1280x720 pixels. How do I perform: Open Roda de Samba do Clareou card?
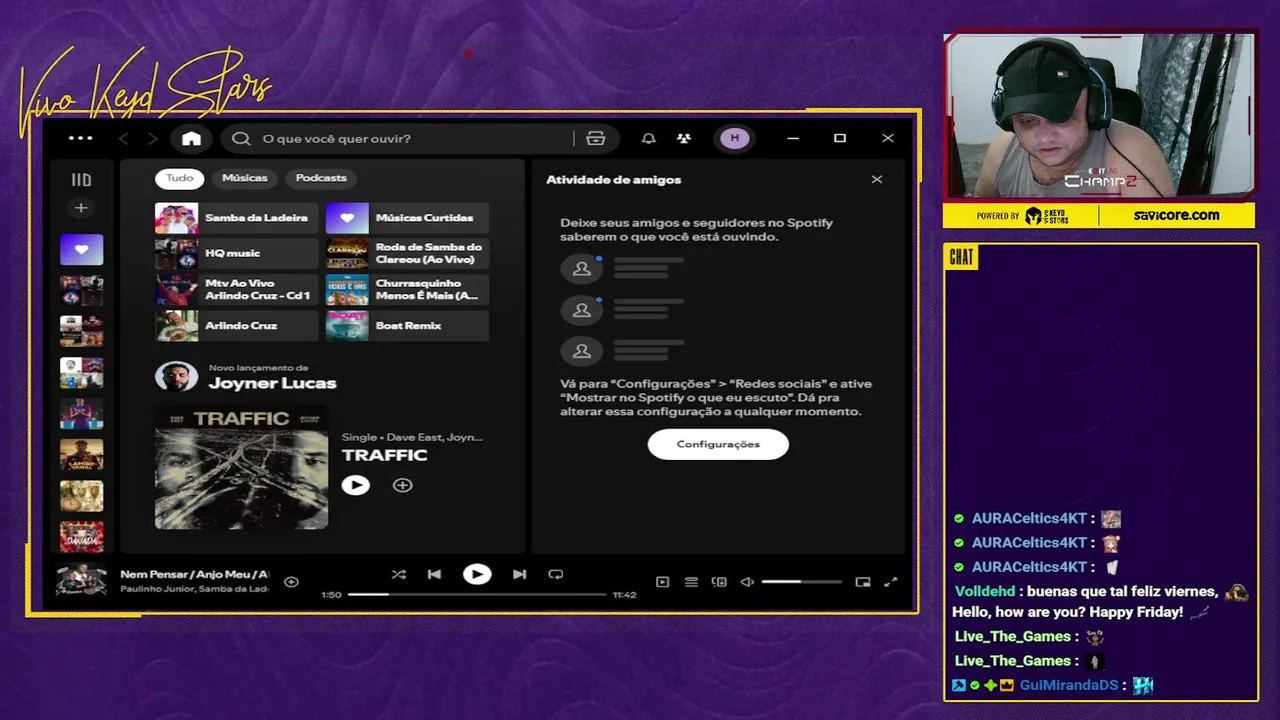pos(407,254)
